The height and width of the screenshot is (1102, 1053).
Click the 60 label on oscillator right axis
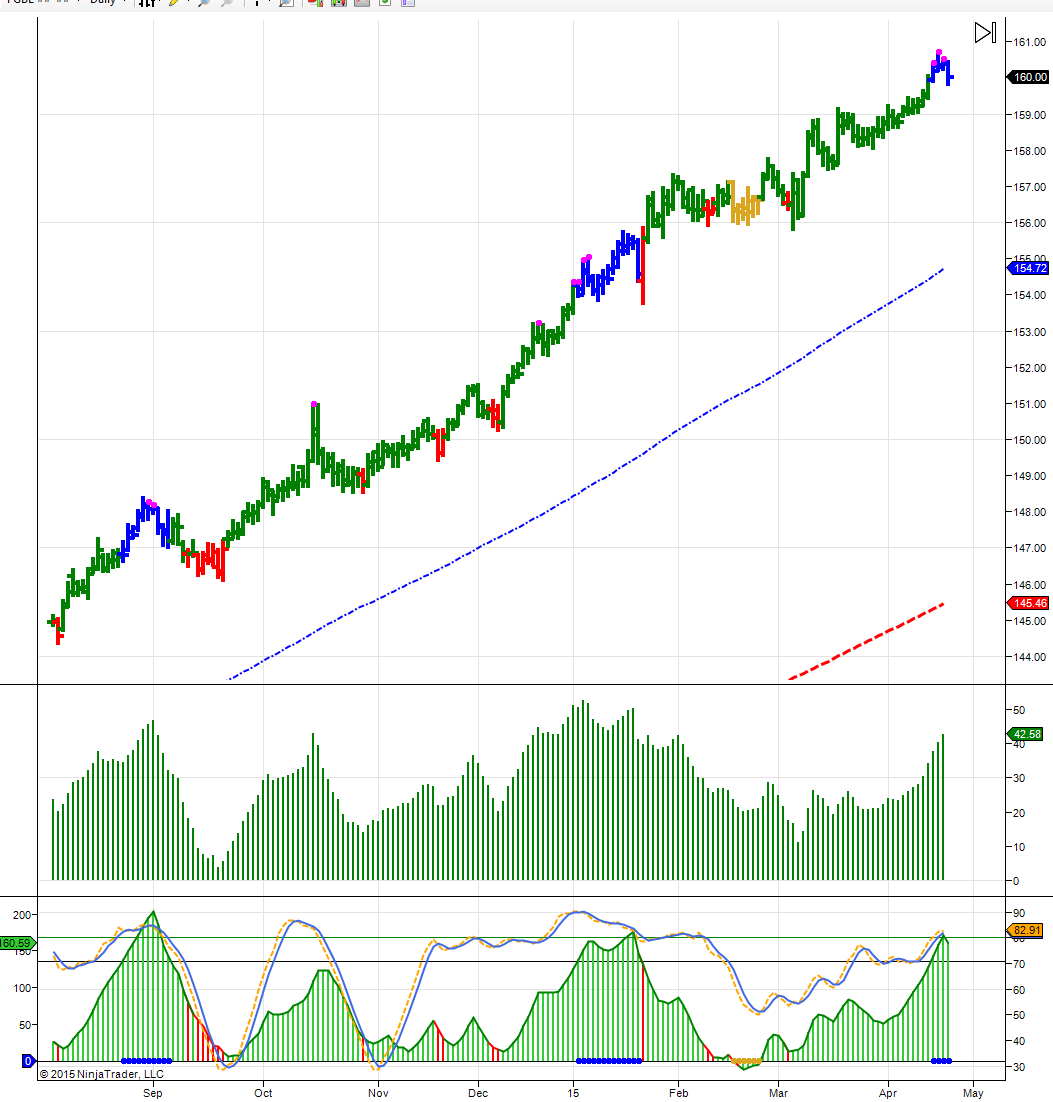tap(1019, 990)
